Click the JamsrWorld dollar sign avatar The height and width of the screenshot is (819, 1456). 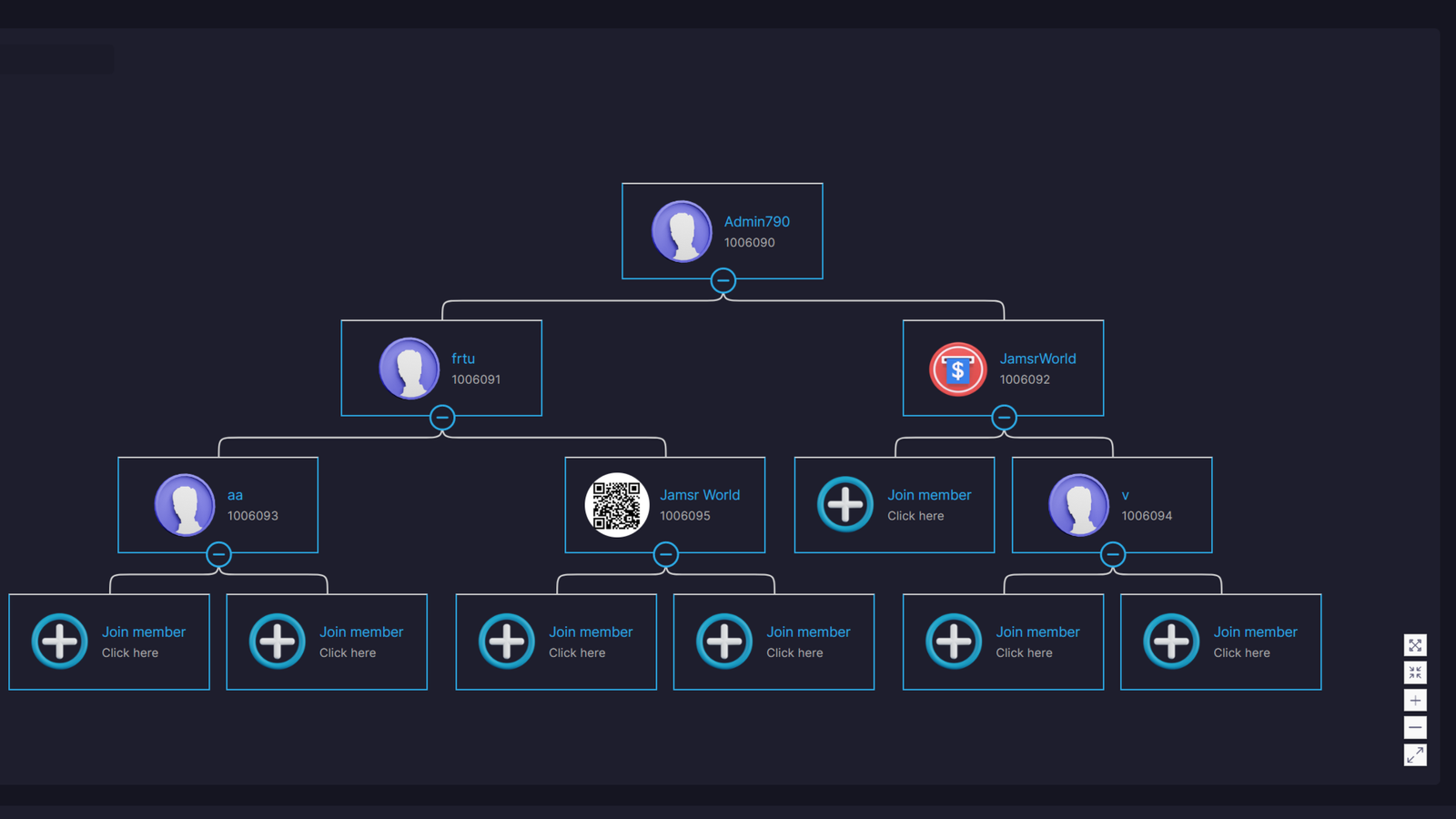[x=957, y=369]
